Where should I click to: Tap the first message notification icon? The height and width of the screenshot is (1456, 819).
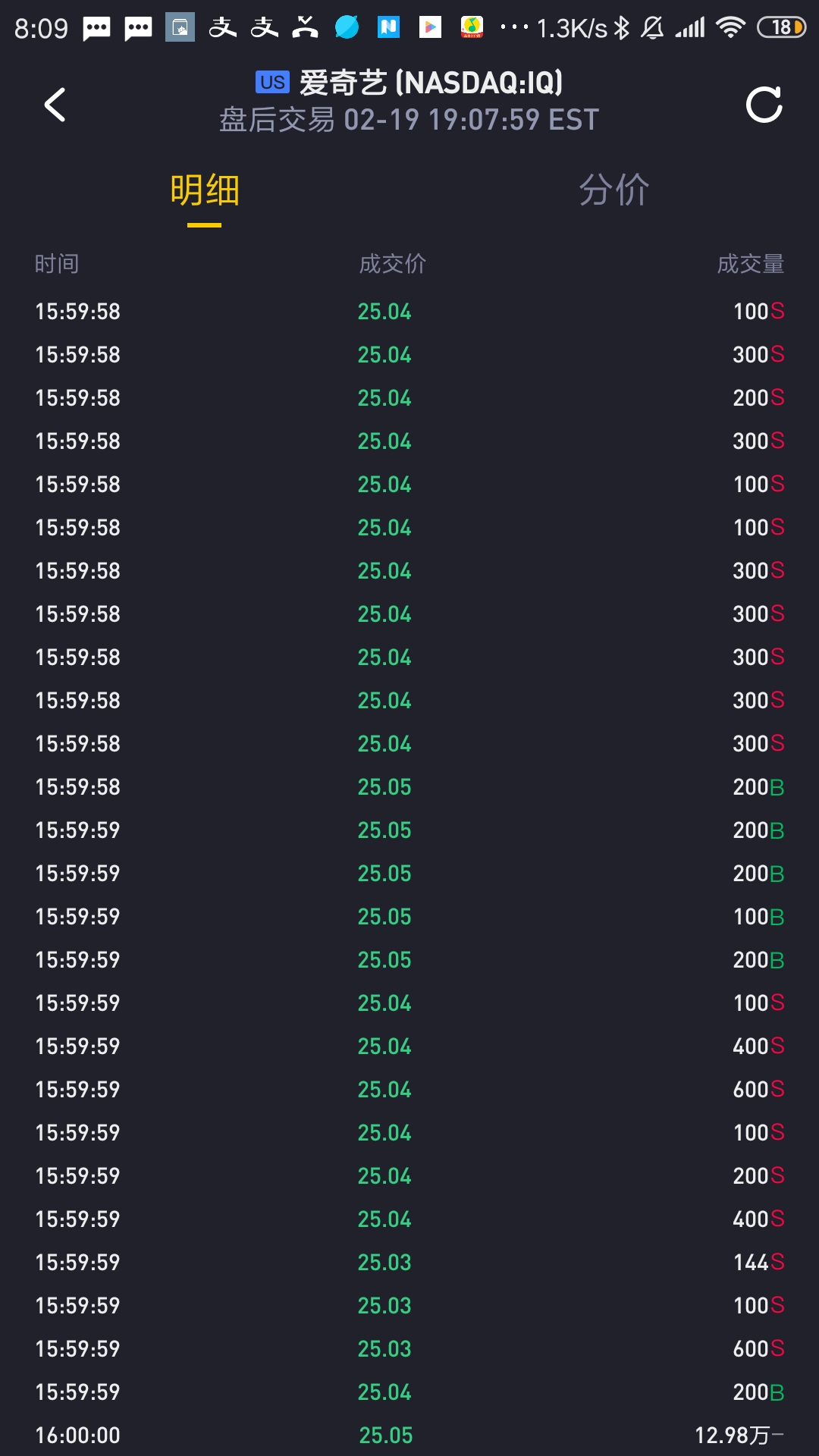click(x=97, y=29)
